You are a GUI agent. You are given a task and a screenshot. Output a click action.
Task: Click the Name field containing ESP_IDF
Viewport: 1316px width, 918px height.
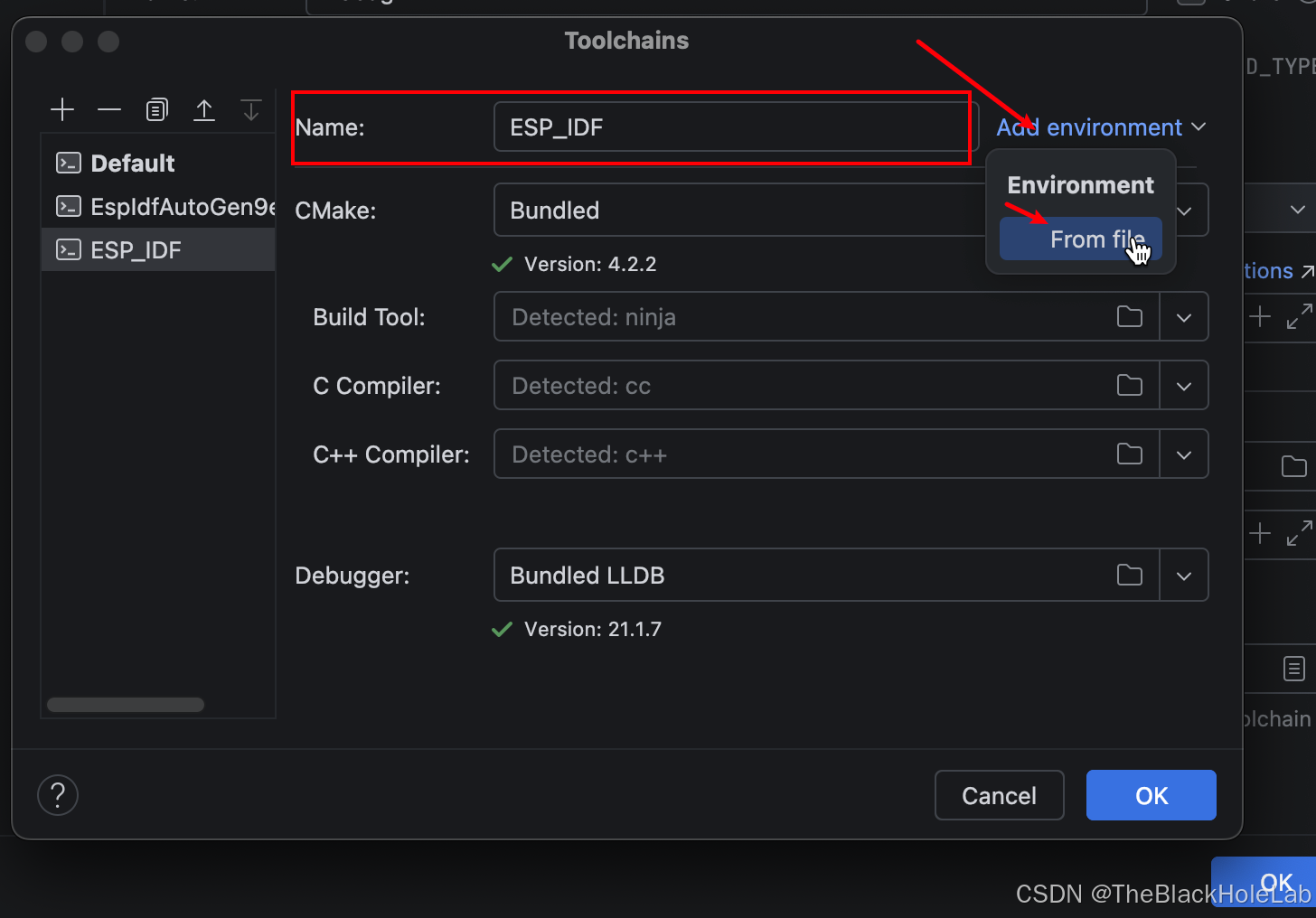(735, 127)
